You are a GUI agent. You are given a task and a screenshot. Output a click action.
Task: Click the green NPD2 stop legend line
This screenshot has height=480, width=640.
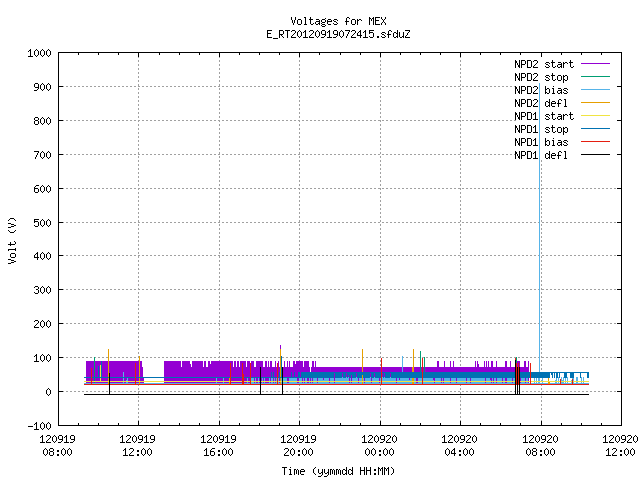coord(595,77)
